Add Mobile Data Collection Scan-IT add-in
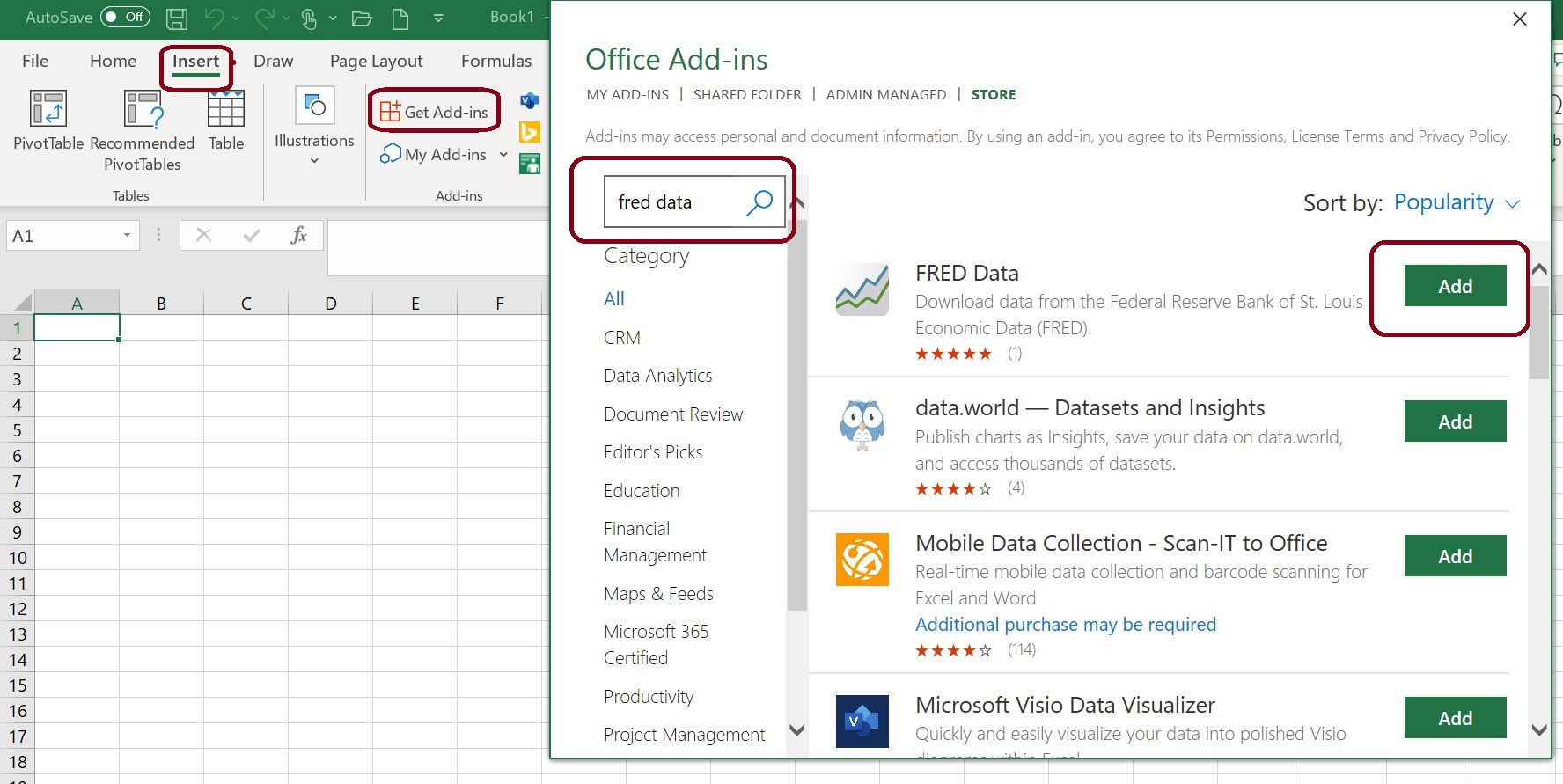Screen dimensions: 1563x784 click(x=1455, y=556)
